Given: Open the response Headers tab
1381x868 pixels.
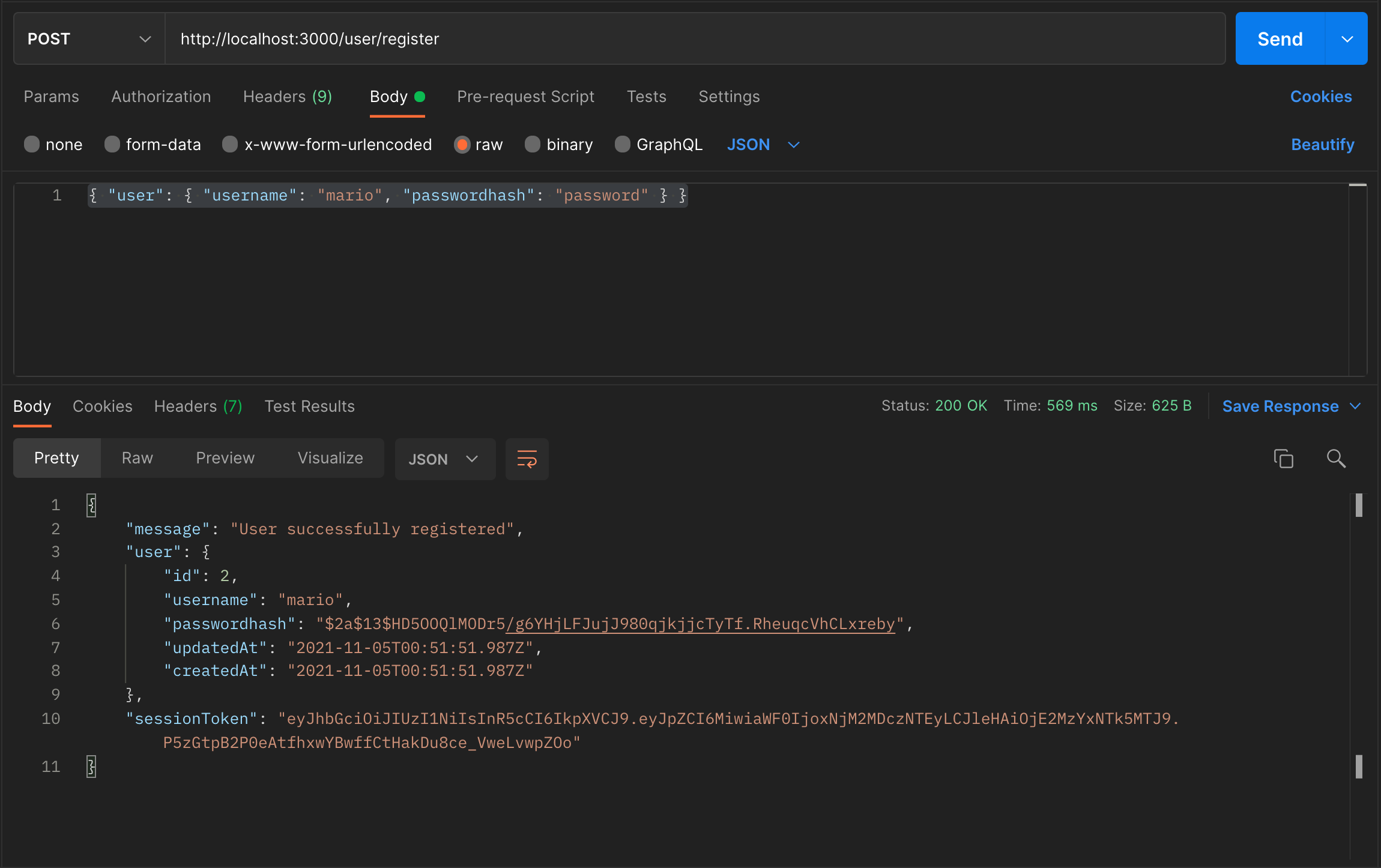Looking at the screenshot, I should click(x=198, y=406).
